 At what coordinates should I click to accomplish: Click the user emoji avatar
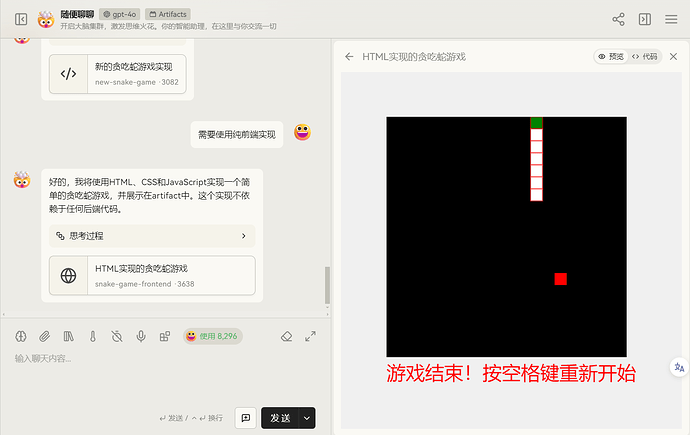pyautogui.click(x=302, y=132)
